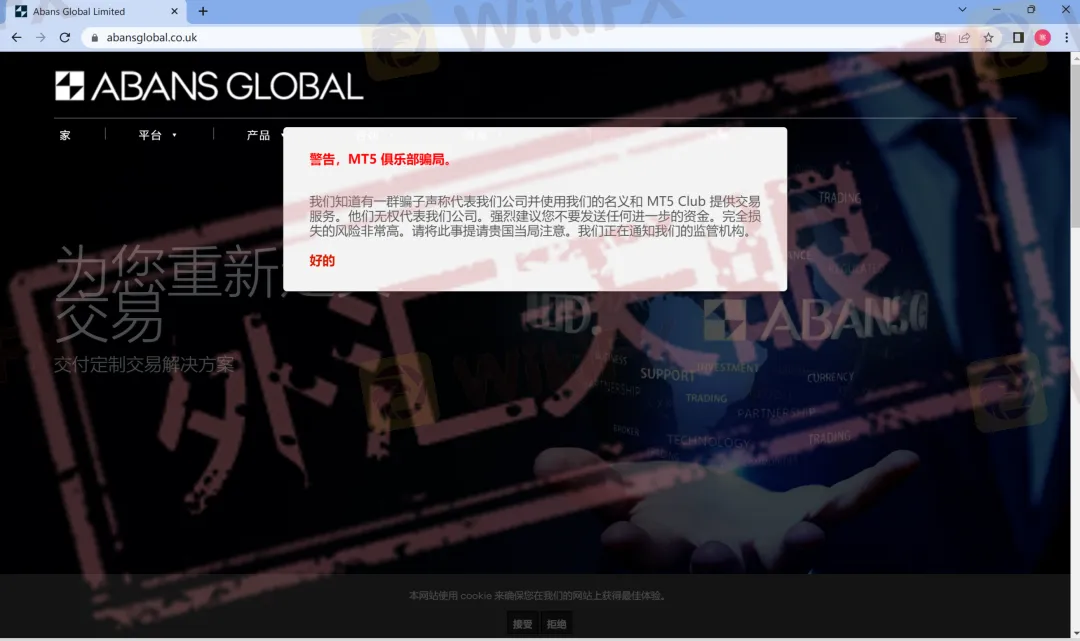The height and width of the screenshot is (641, 1080).
Task: Open the tab search chevron
Action: point(962,10)
